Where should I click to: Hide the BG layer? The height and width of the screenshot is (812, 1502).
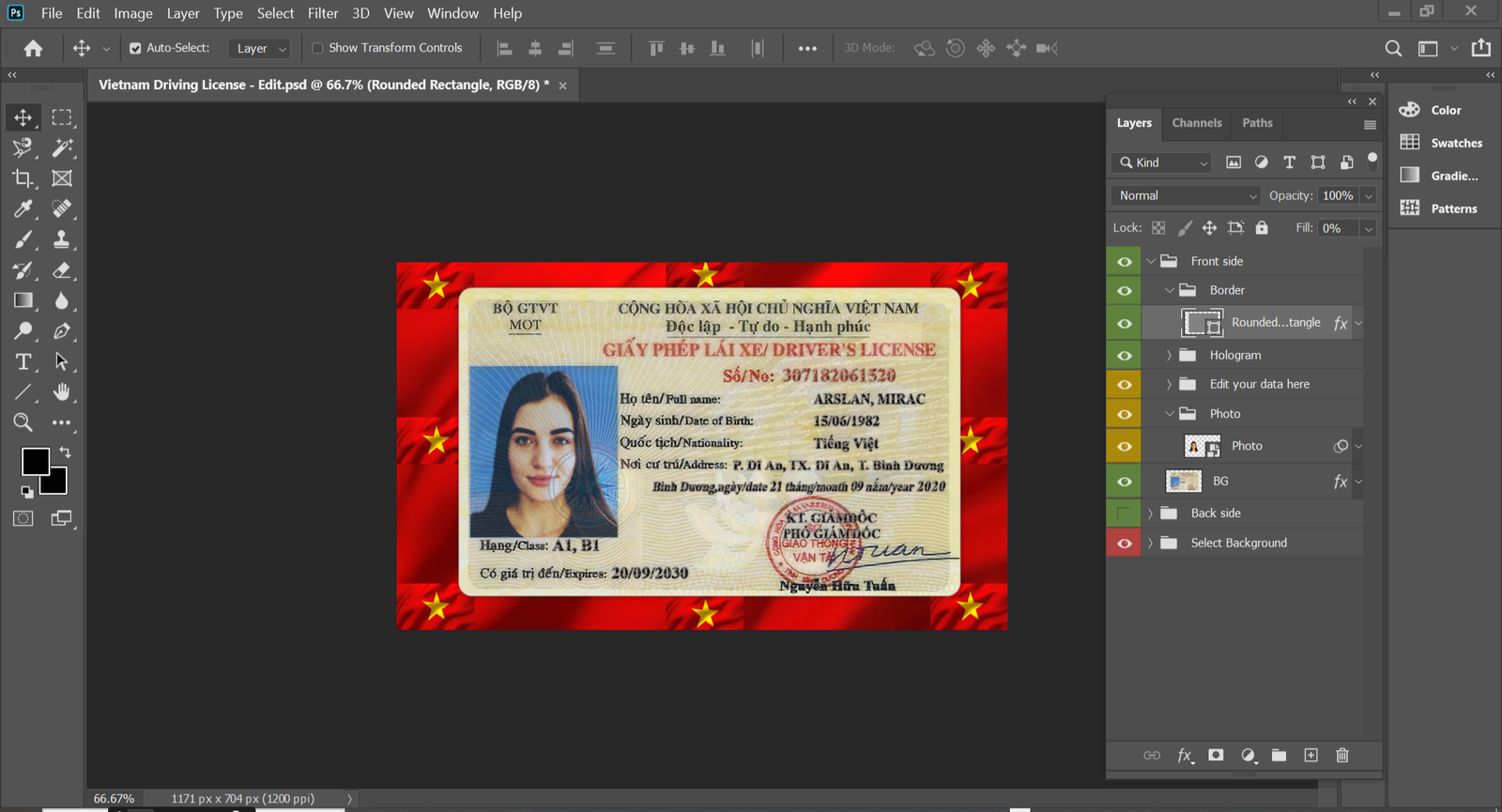pos(1124,482)
